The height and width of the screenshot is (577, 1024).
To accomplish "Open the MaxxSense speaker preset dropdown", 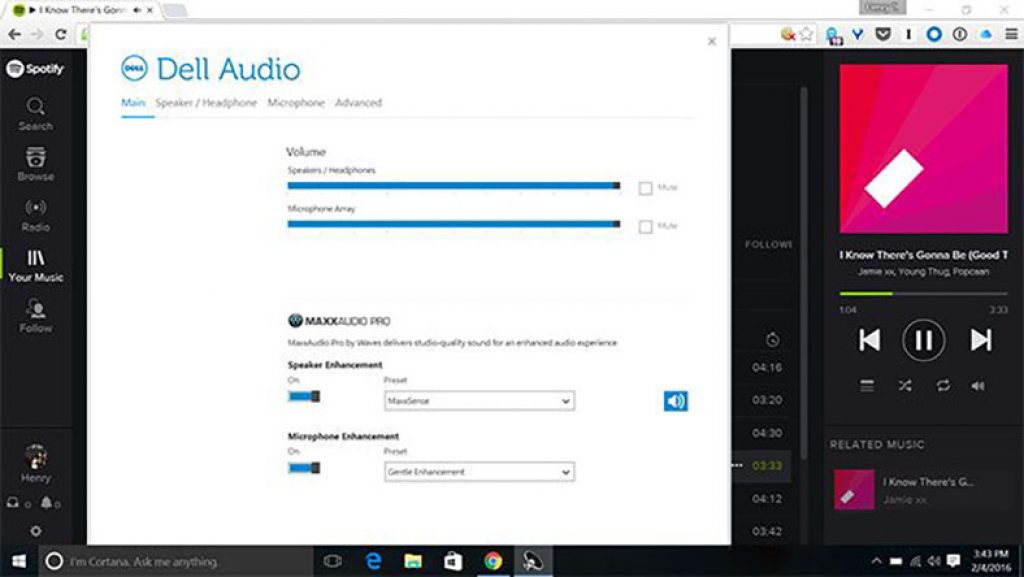I will point(479,401).
